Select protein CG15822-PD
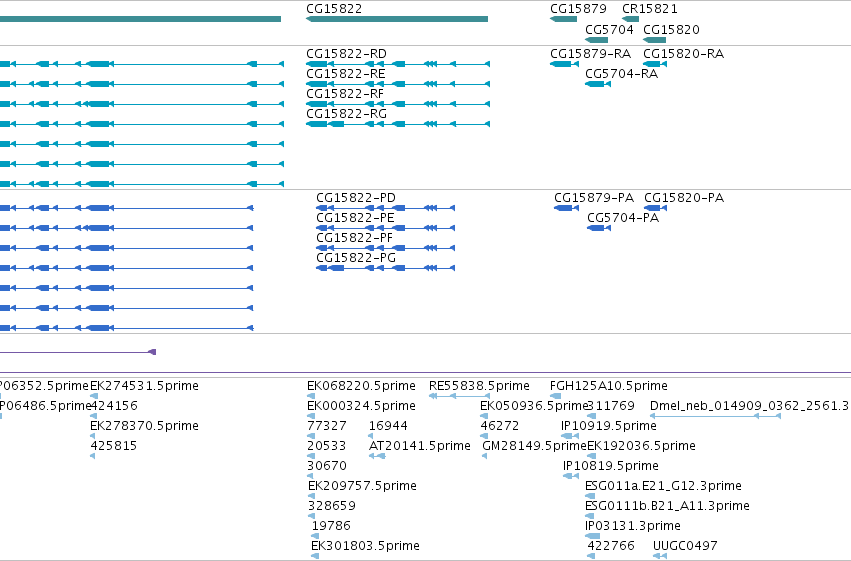Image resolution: width=851 pixels, height=561 pixels. [x=356, y=197]
